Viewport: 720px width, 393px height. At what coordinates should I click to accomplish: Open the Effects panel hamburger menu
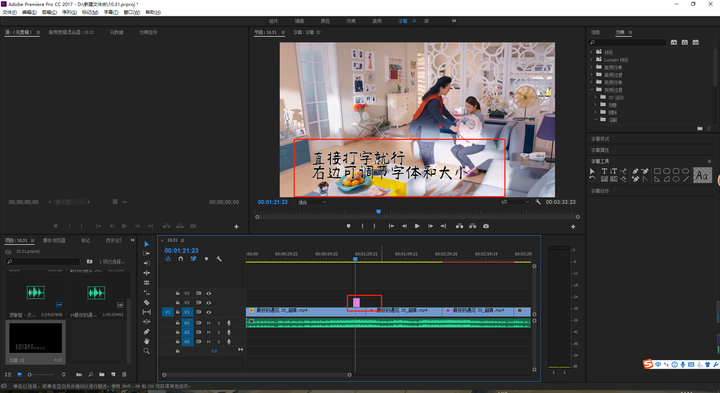(x=630, y=33)
